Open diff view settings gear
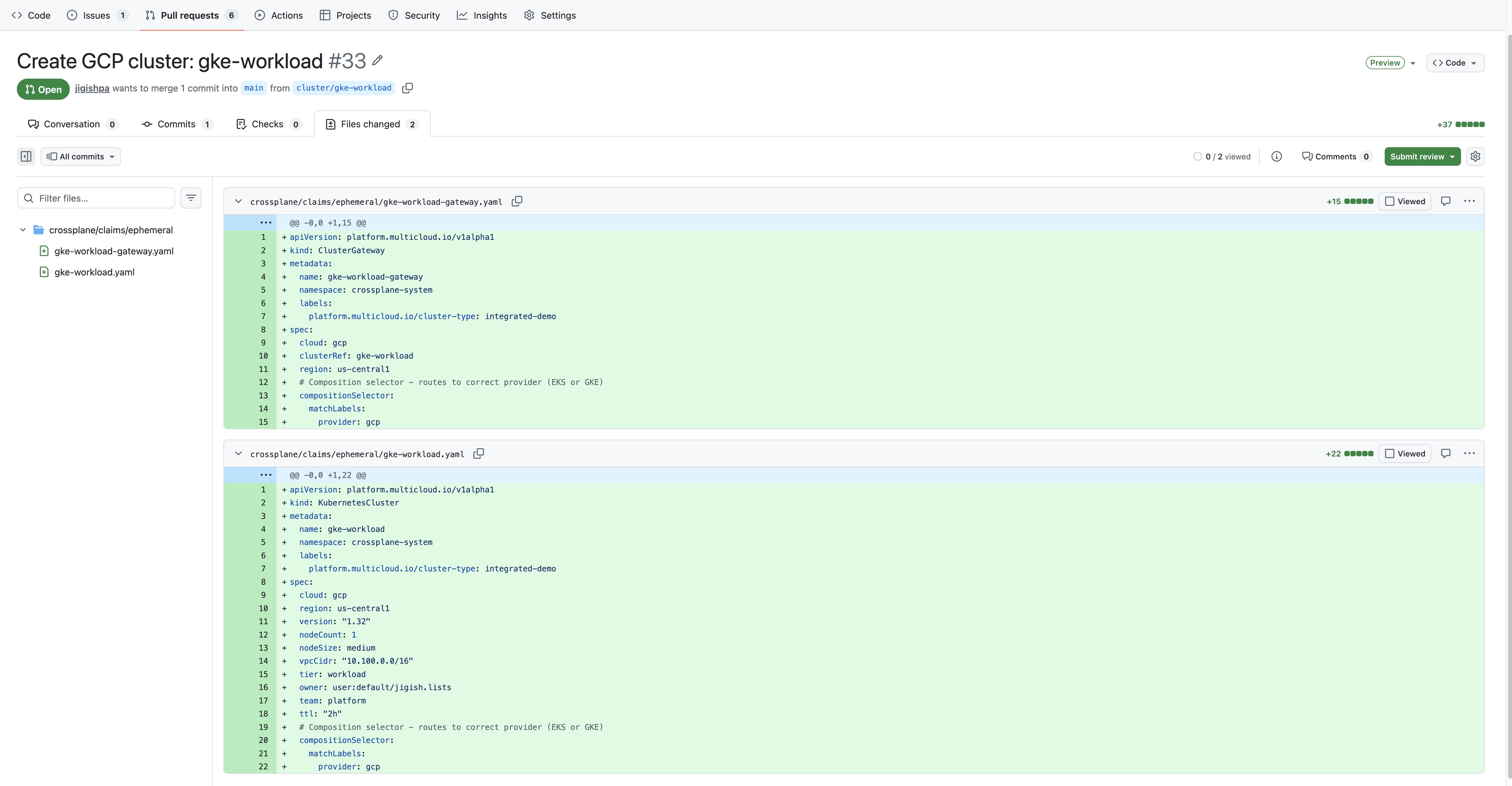 (x=1476, y=156)
